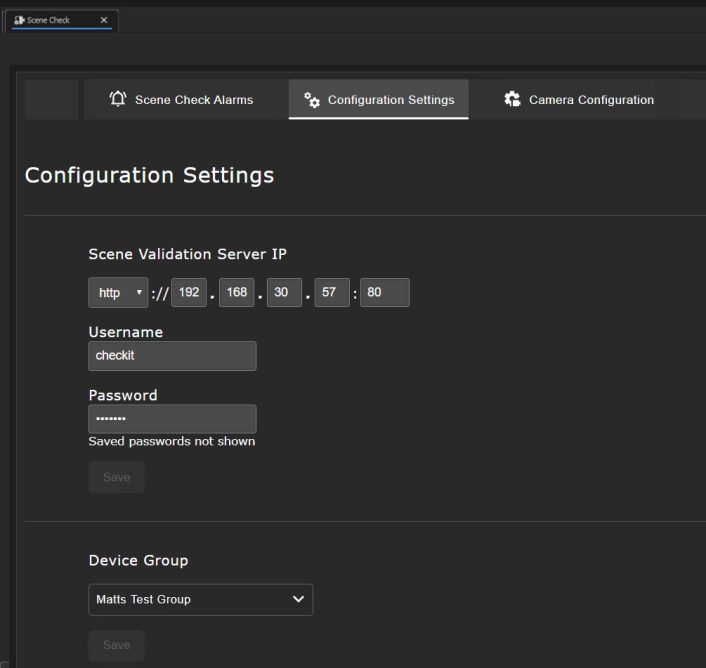Click the Username field containing checkit
Image resolution: width=706 pixels, height=668 pixels.
point(172,356)
